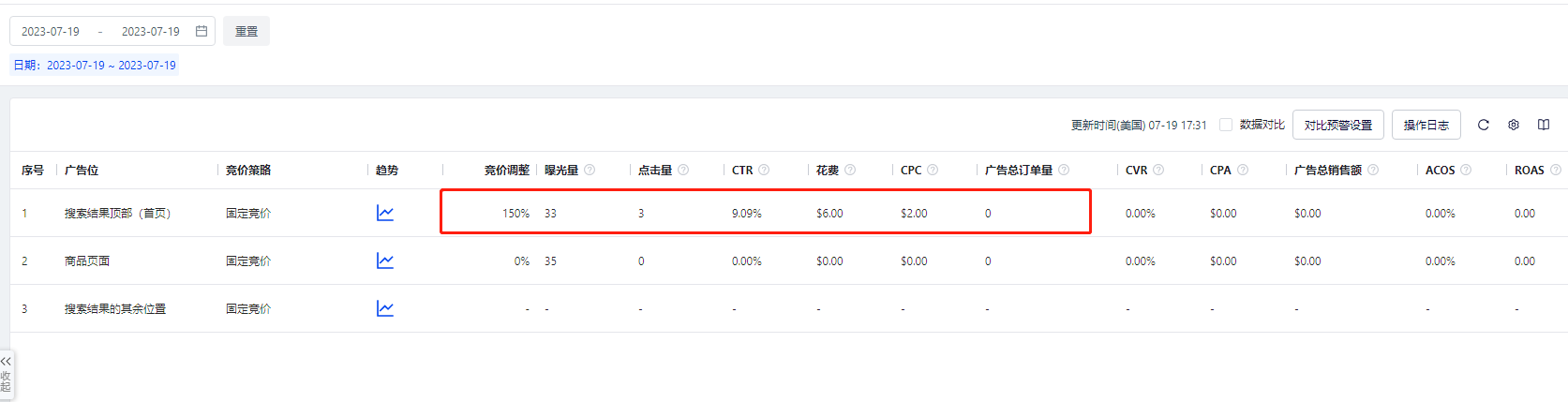Click the end date input field
The image size is (1568, 402).
150,31
